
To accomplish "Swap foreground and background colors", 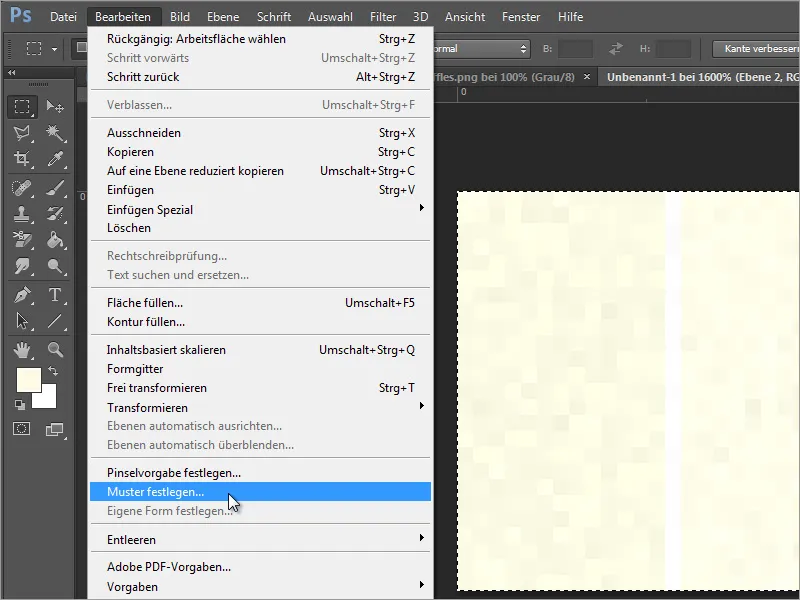I will [53, 371].
